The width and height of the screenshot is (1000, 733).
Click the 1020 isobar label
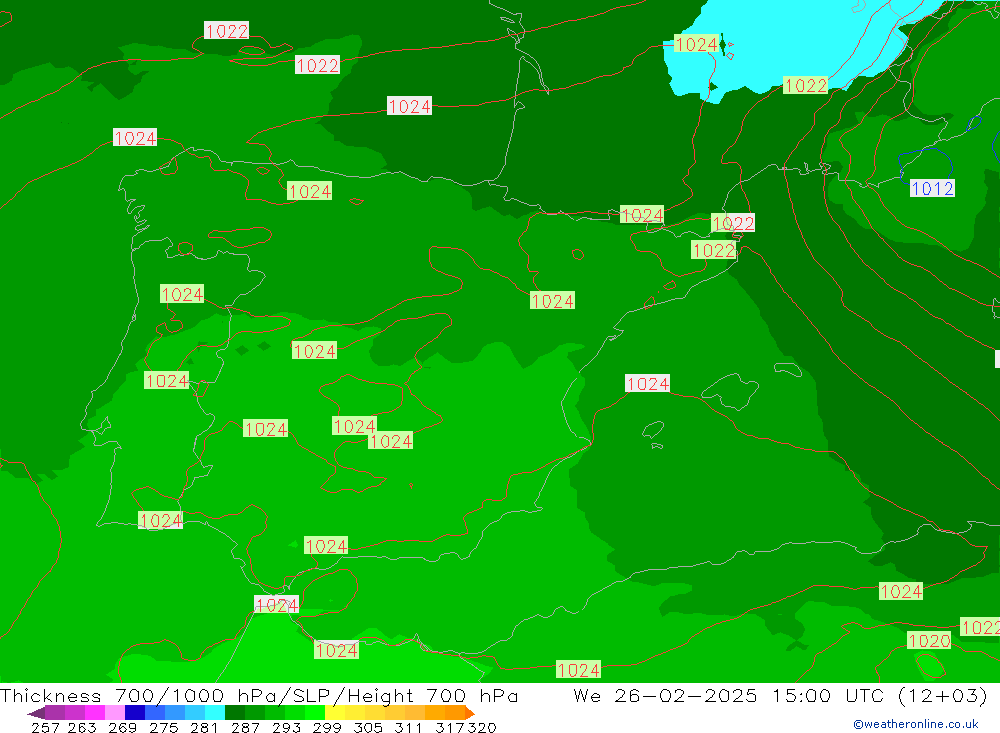[x=929, y=640]
